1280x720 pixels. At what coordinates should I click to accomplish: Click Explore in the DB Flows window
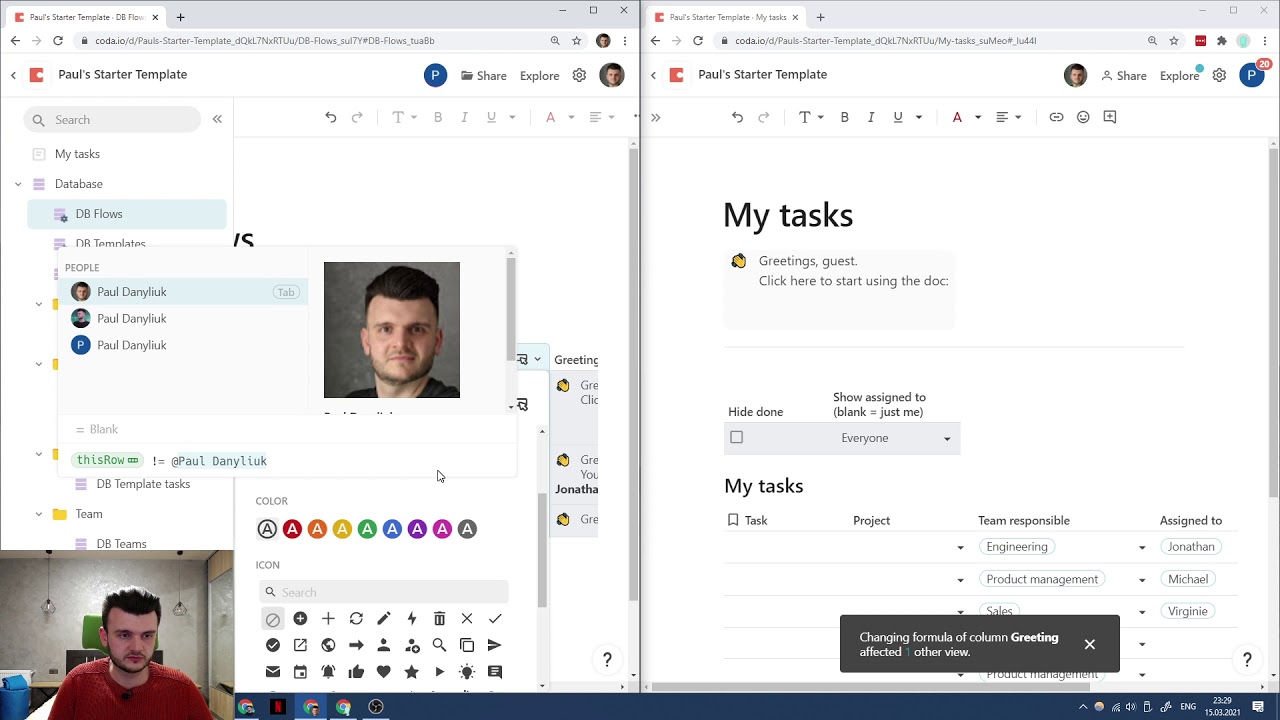[x=539, y=75]
